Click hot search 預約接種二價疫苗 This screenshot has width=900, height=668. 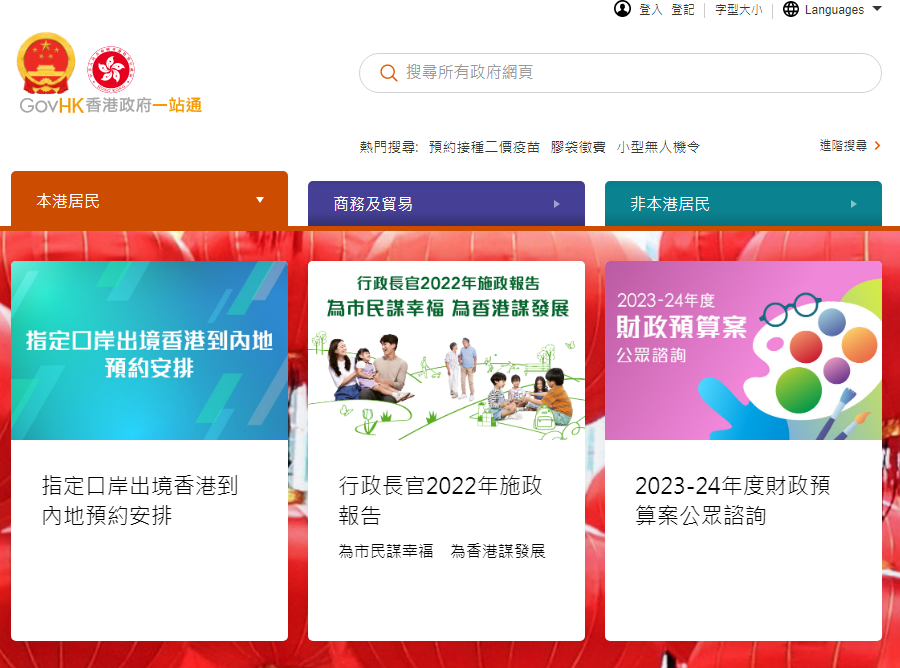(484, 147)
